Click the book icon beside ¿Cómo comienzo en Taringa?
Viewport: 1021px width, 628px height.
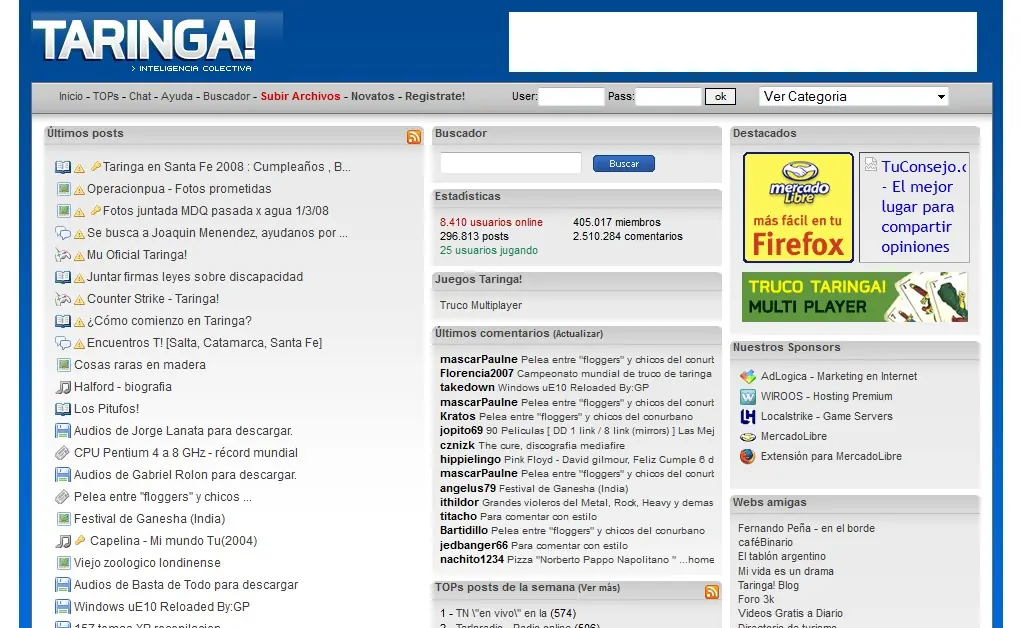tap(63, 321)
